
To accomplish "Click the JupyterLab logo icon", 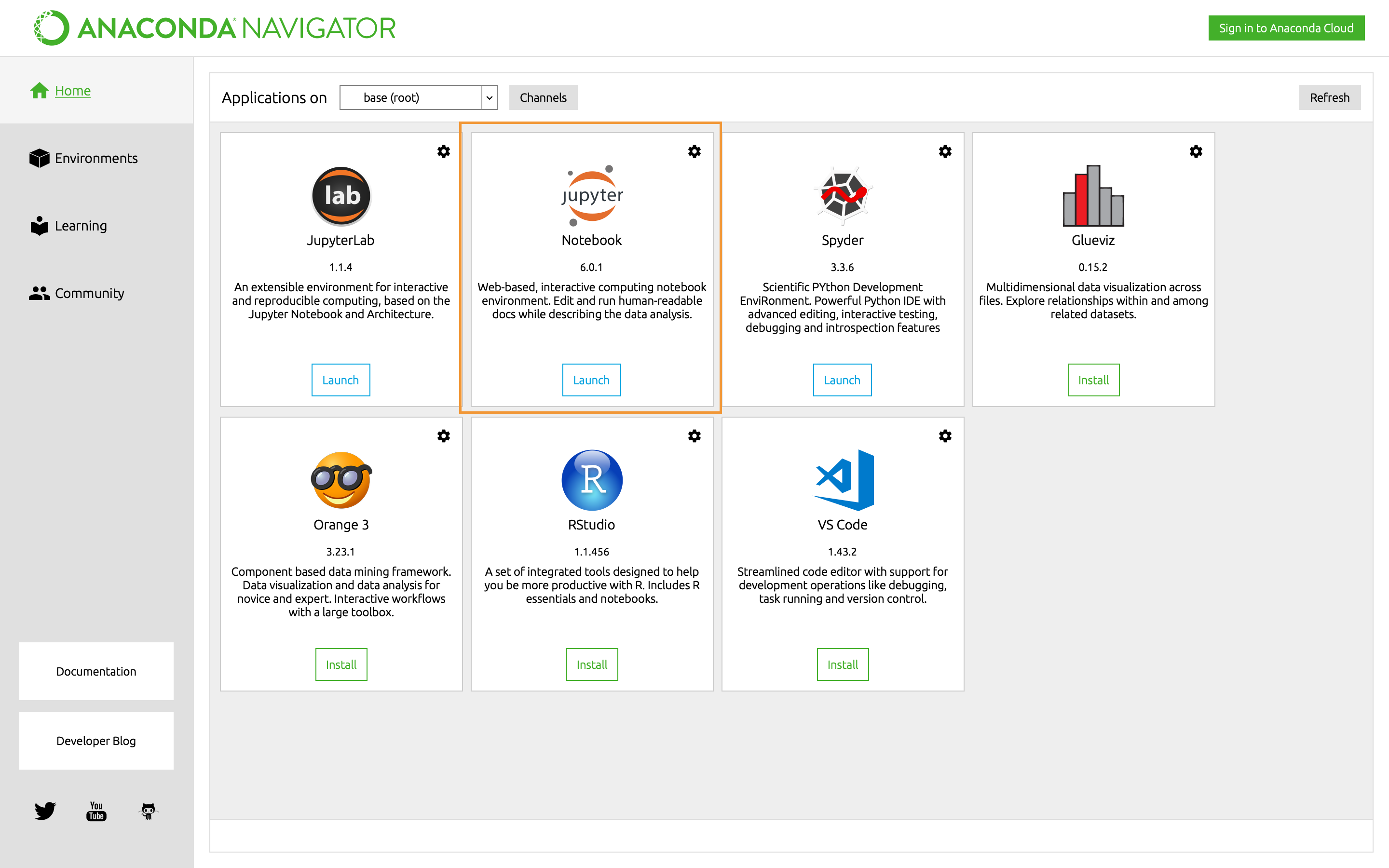I will 341,196.
